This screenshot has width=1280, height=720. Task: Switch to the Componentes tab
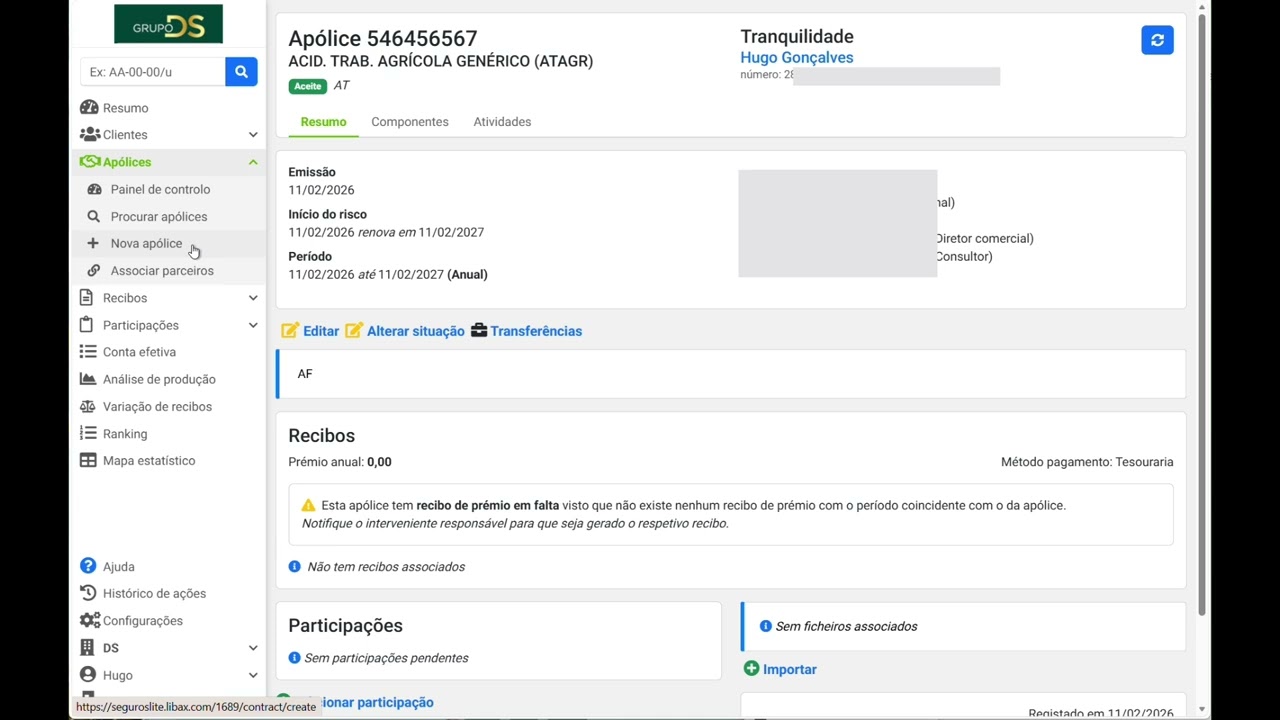coord(410,122)
